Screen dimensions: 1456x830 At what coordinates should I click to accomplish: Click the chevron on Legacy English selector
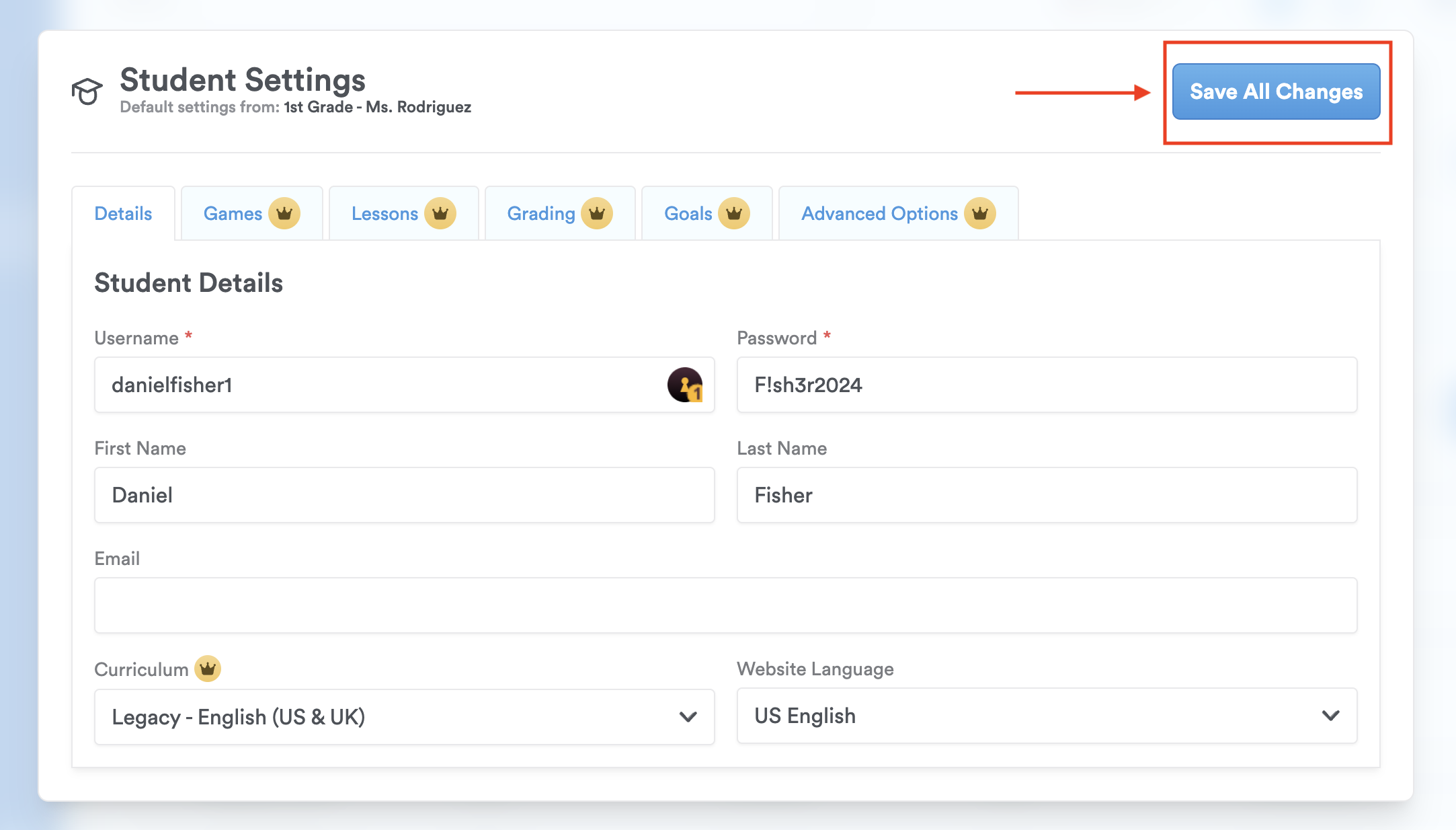coord(688,717)
